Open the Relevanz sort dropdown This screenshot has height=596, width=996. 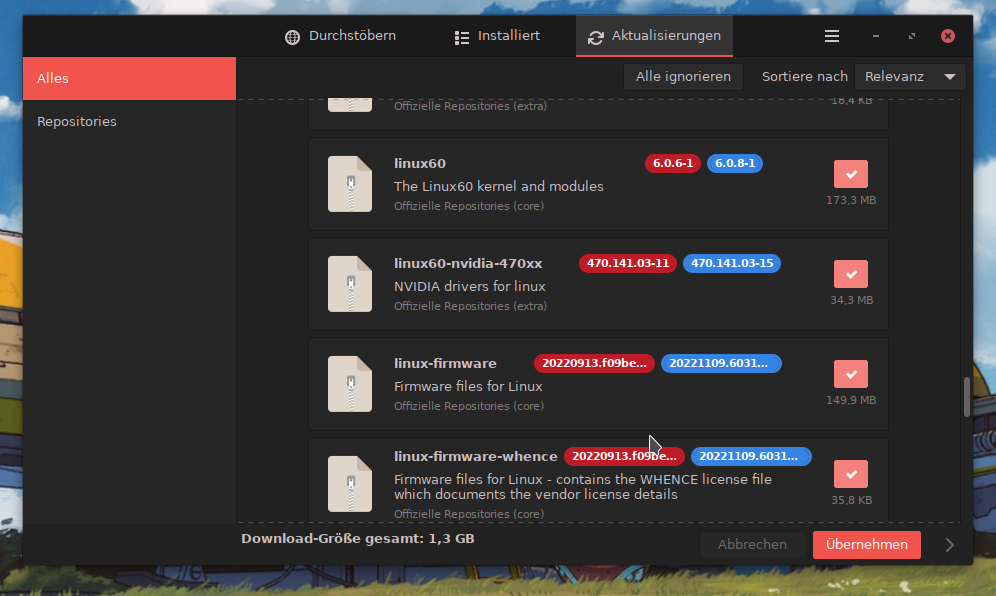point(910,77)
